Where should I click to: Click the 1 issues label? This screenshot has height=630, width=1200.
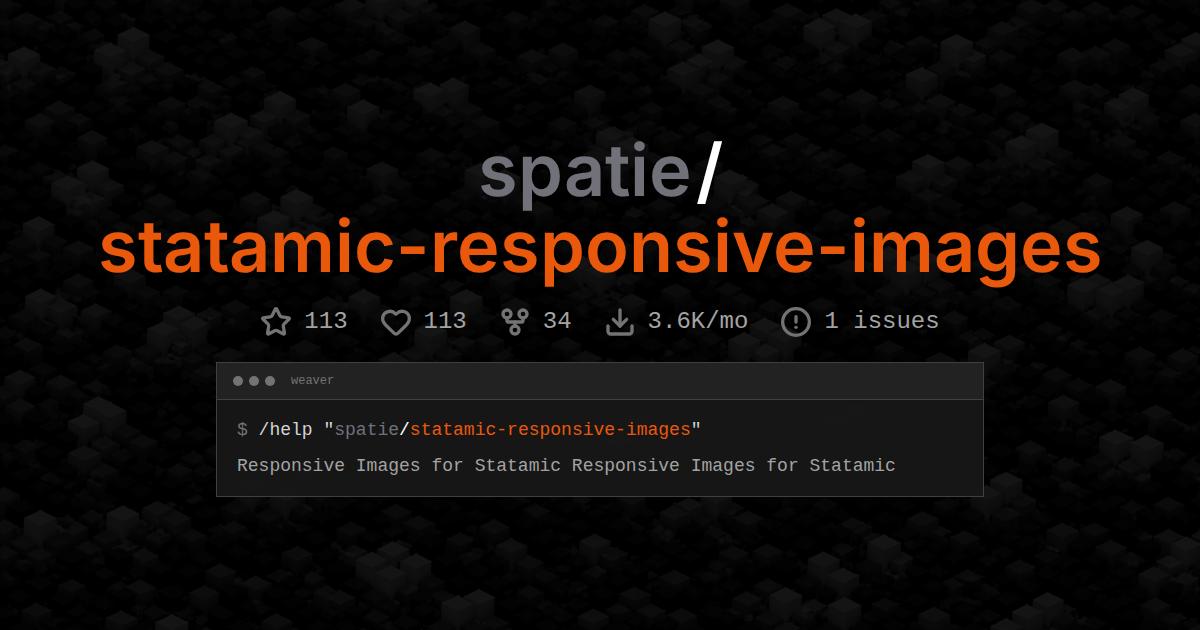pos(880,321)
